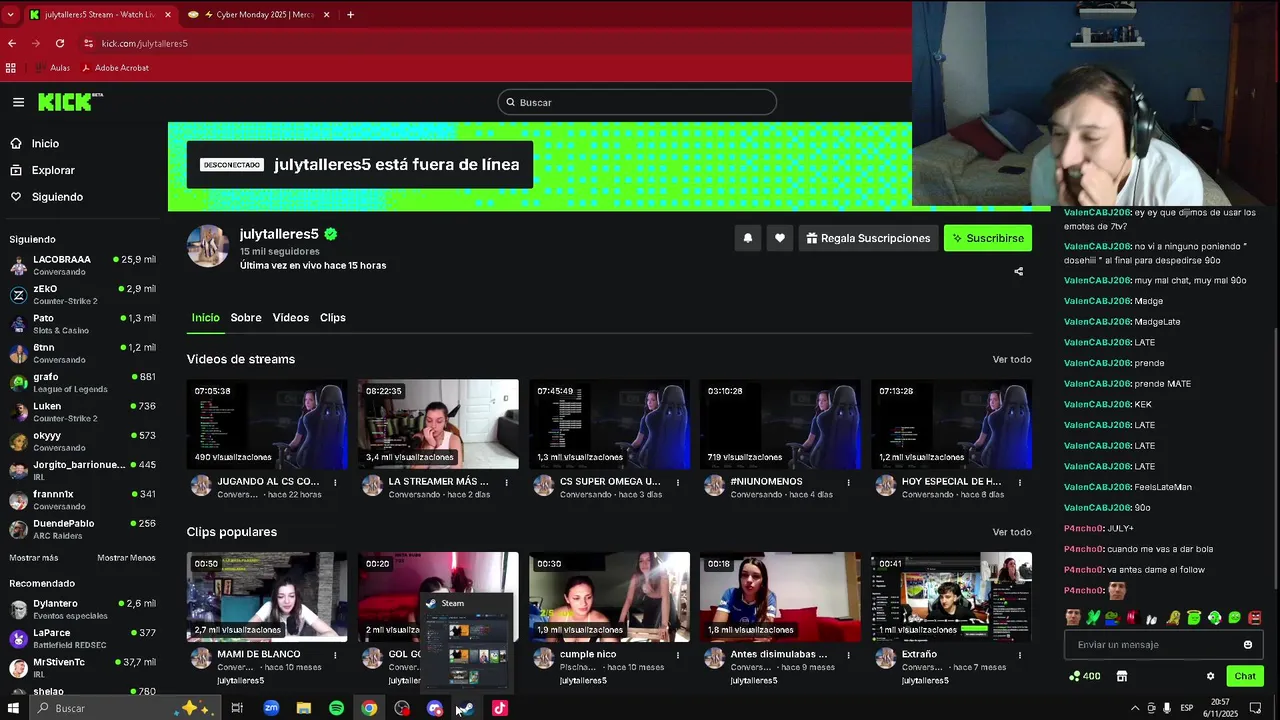
Task: Open Adobe Acrobat bookmark
Action: click(x=116, y=68)
